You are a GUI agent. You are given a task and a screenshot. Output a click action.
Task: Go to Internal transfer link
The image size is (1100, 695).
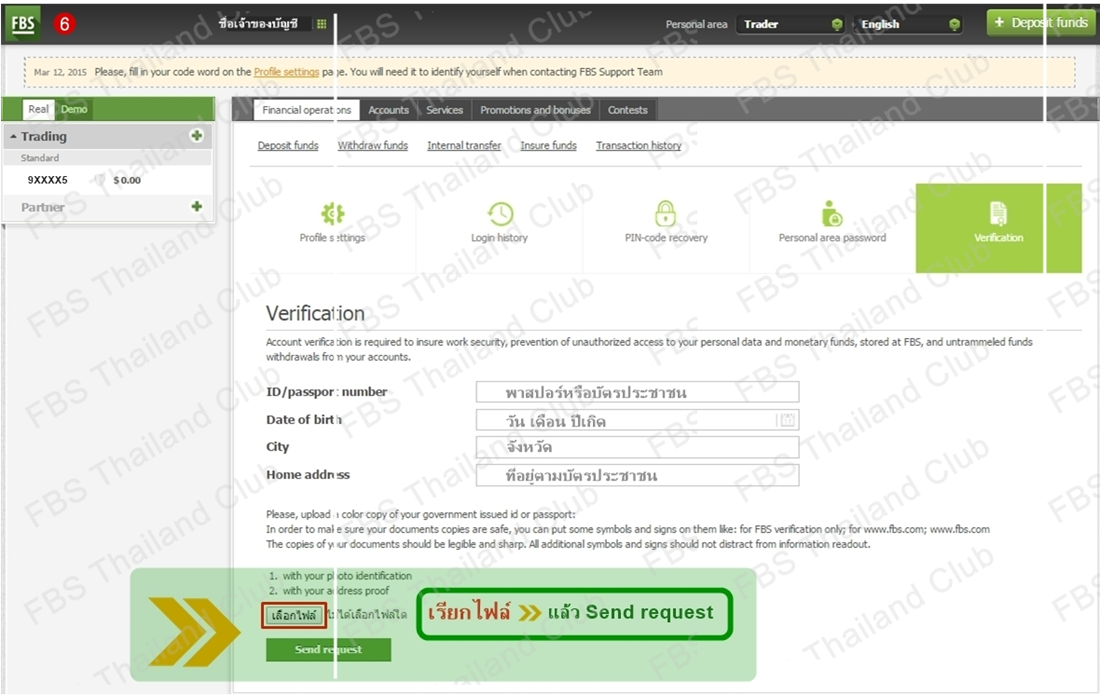(x=464, y=145)
